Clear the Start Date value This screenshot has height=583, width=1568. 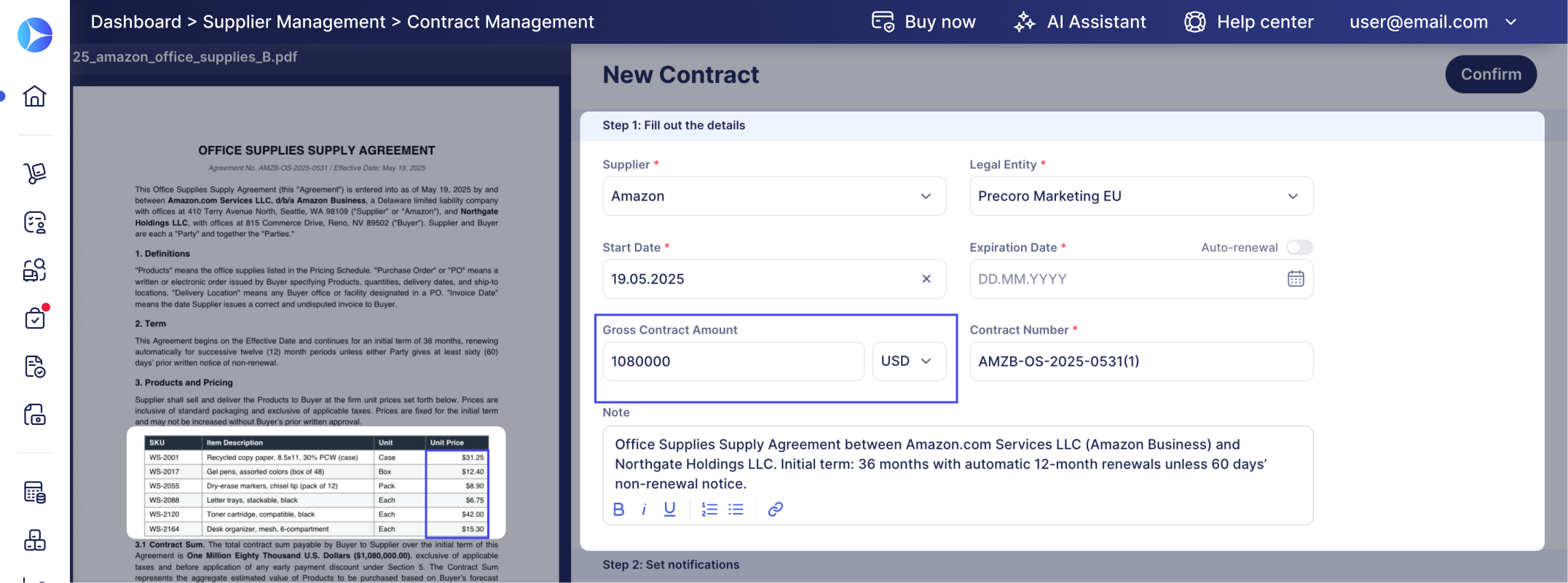[926, 279]
